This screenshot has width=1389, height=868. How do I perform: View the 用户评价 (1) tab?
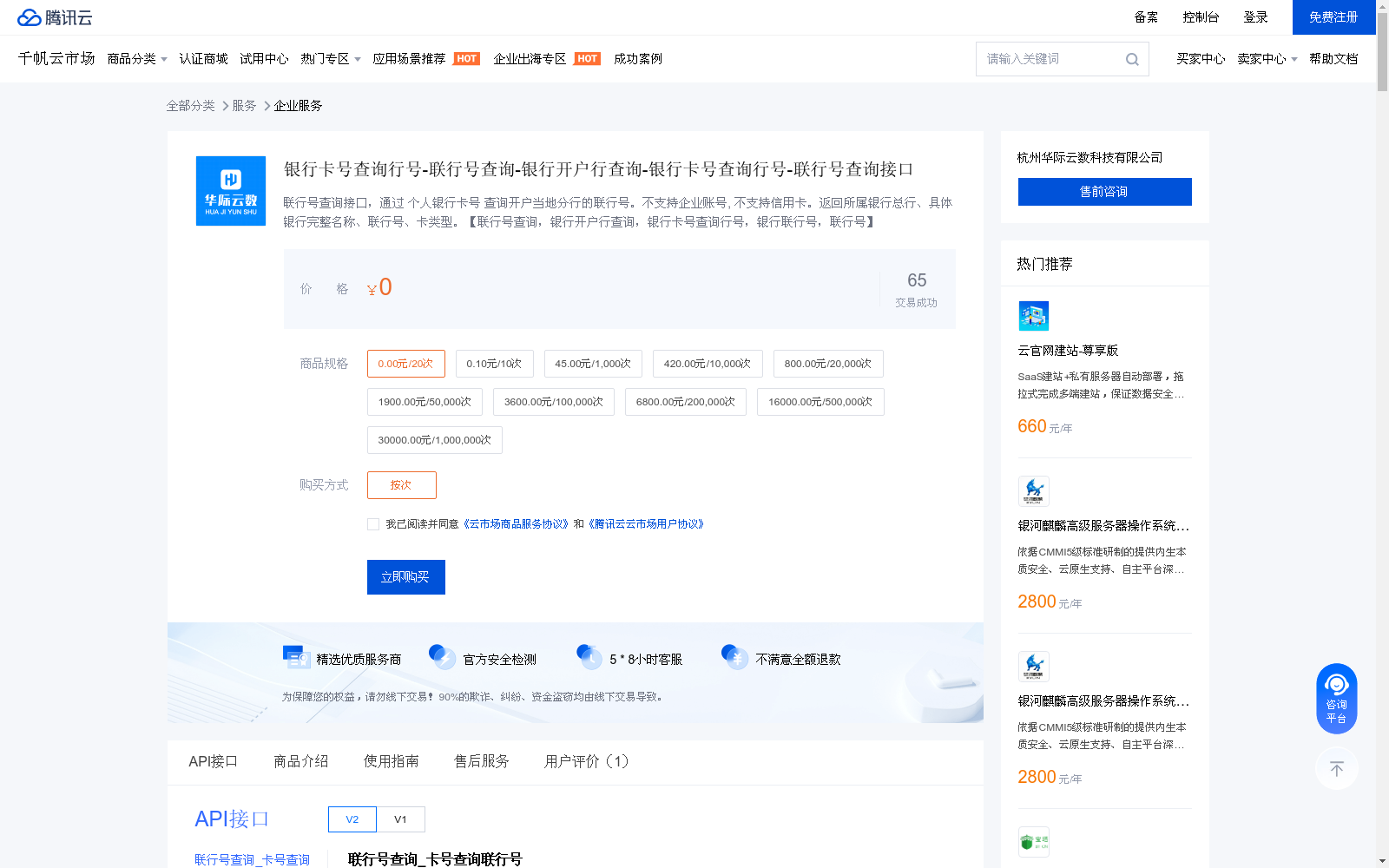coord(586,761)
